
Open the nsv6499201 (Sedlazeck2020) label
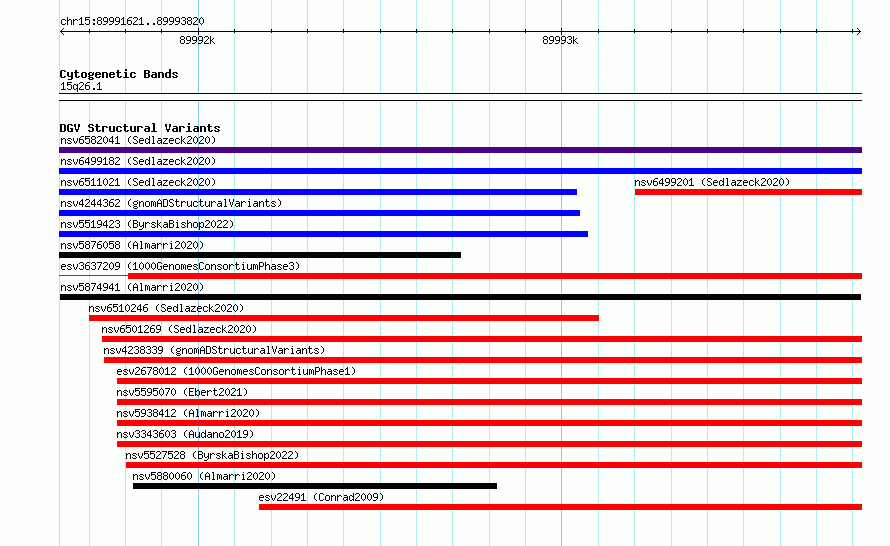point(712,182)
